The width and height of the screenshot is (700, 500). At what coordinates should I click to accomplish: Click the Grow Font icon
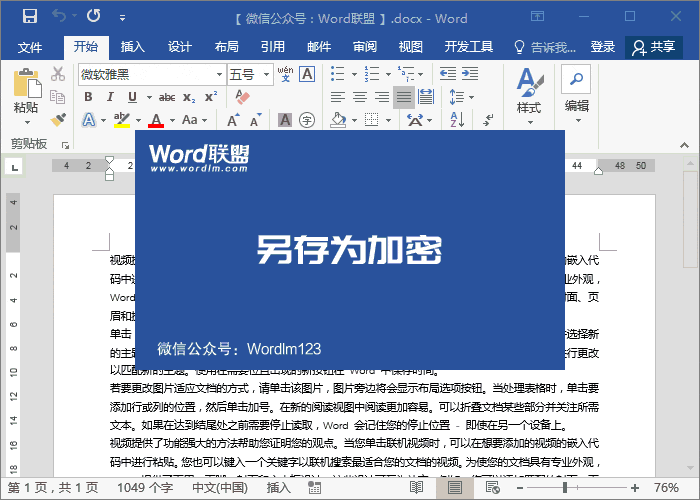(233, 120)
